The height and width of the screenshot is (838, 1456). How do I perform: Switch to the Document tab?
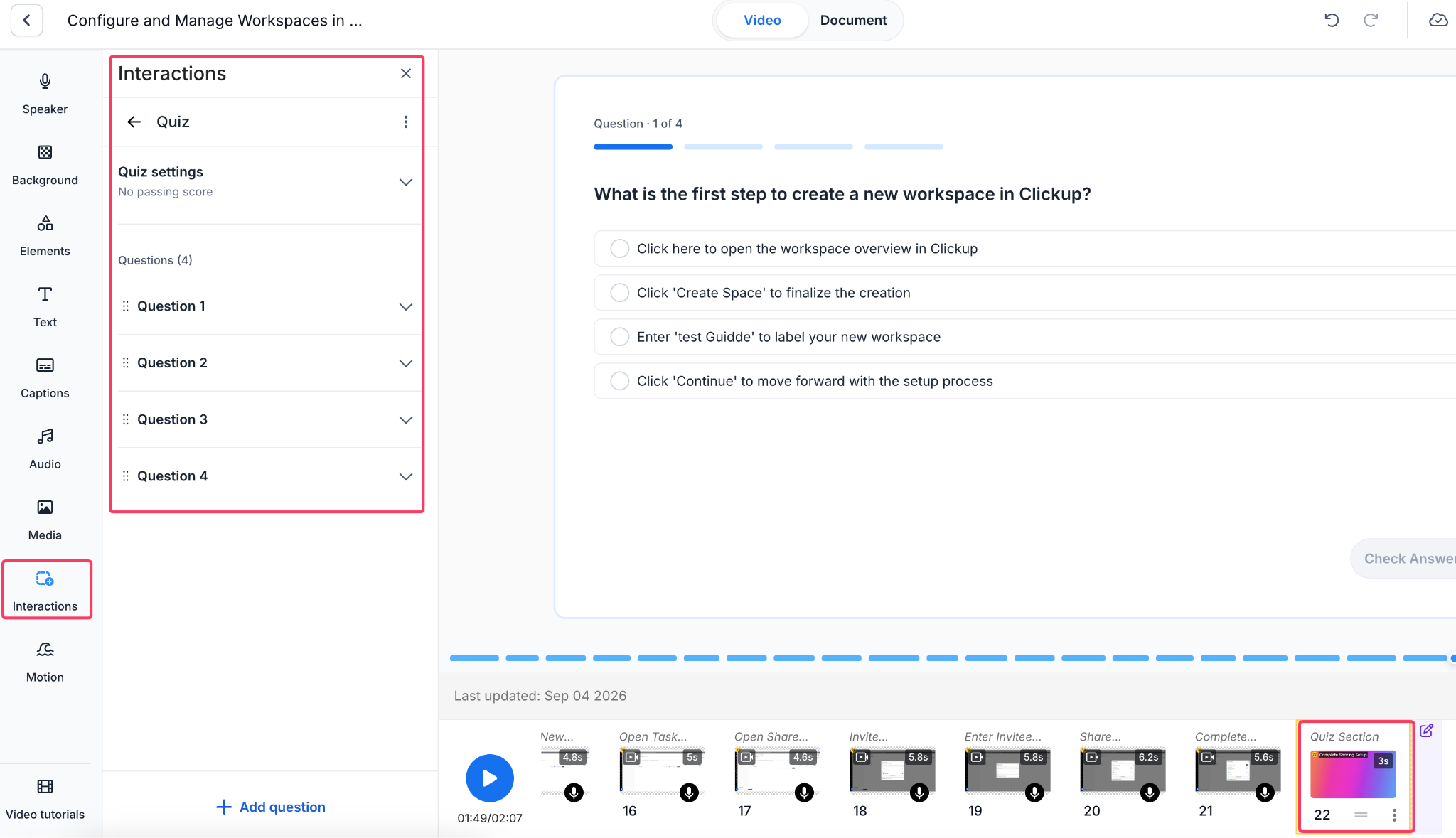pos(853,20)
